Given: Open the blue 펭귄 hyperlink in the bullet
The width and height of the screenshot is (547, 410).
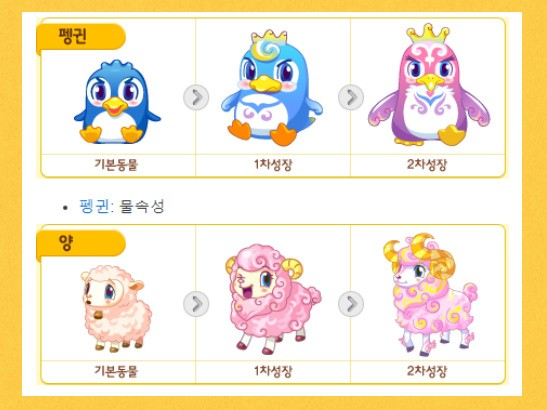Looking at the screenshot, I should click(x=94, y=206).
